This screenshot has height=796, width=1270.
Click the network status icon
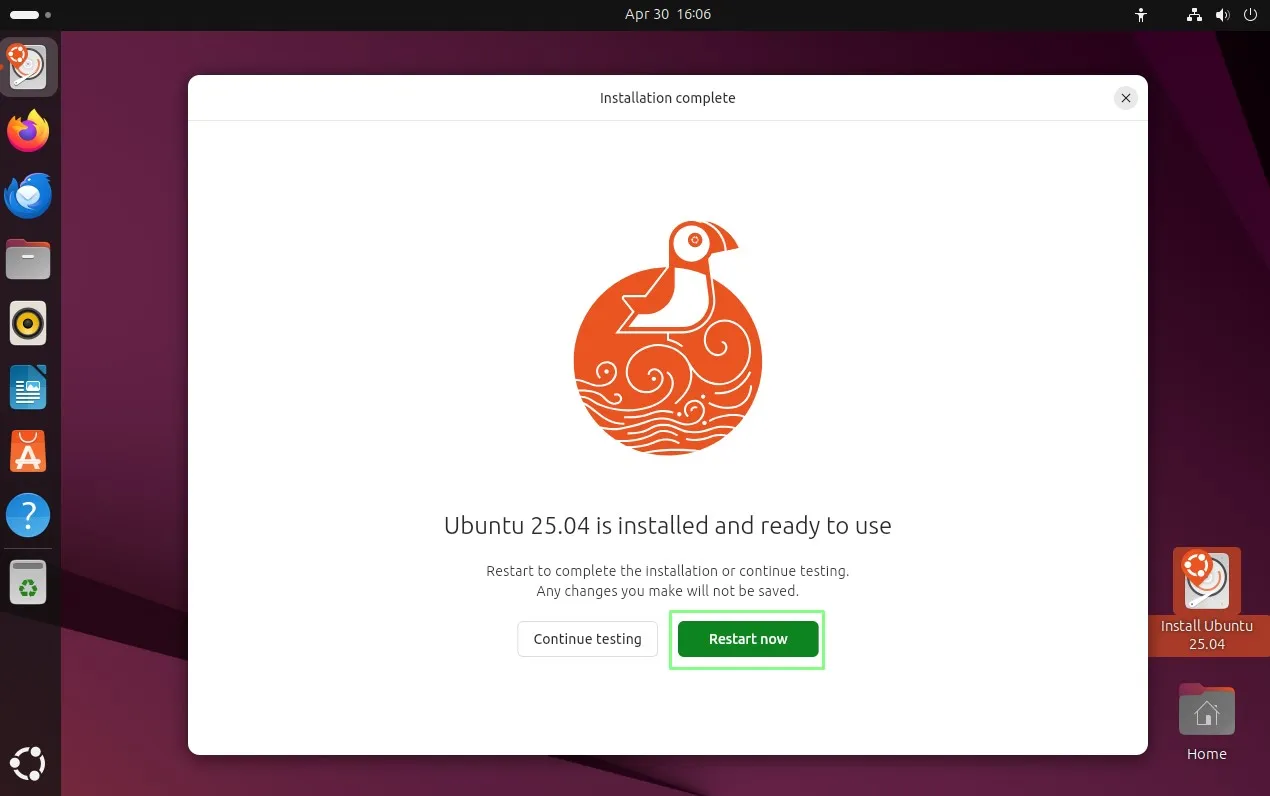1194,15
